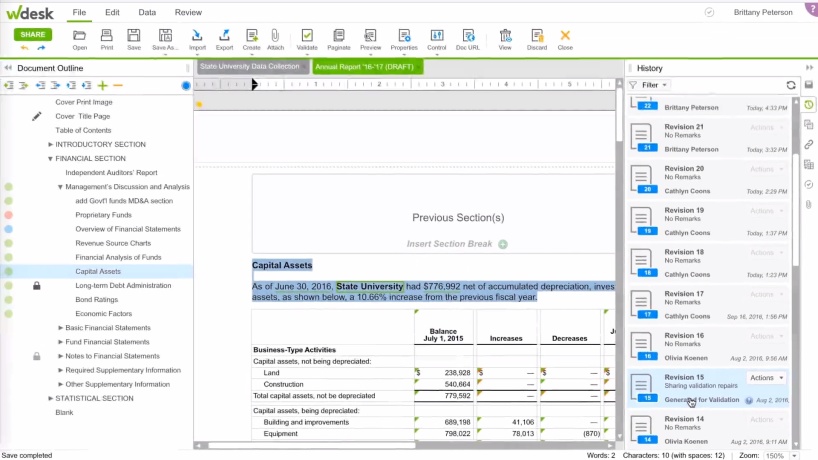
Task: Click the lock icon beside Notes to Financial Statements
Action: coord(37,356)
